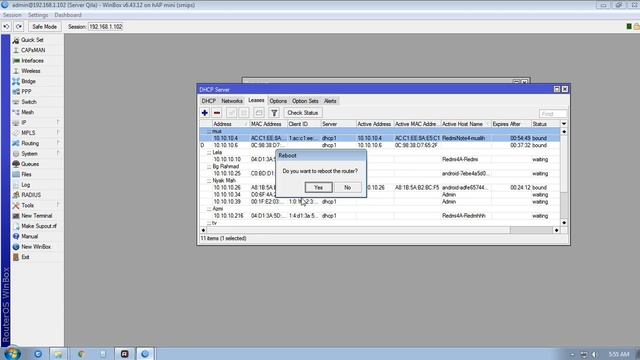Open Interfaces in sidebar

pyautogui.click(x=32, y=60)
